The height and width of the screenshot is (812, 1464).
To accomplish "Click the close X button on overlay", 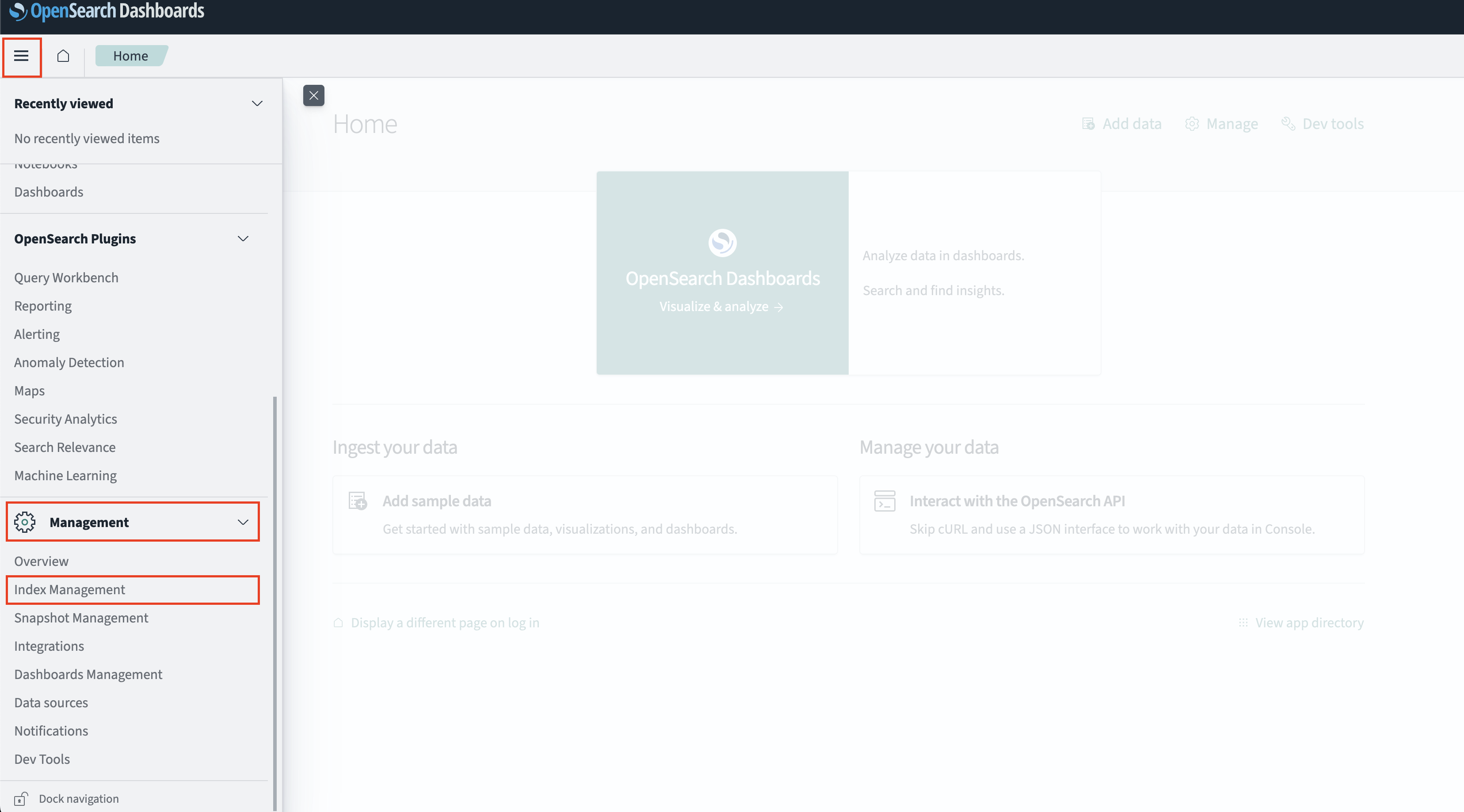I will coord(313,95).
